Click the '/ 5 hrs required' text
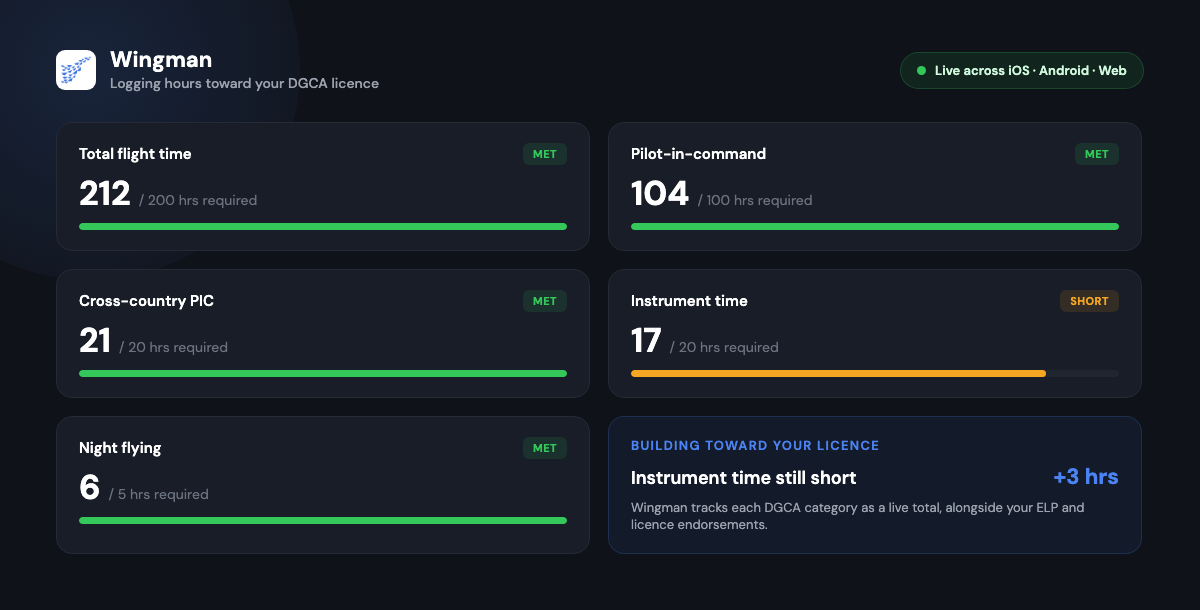 tap(159, 494)
